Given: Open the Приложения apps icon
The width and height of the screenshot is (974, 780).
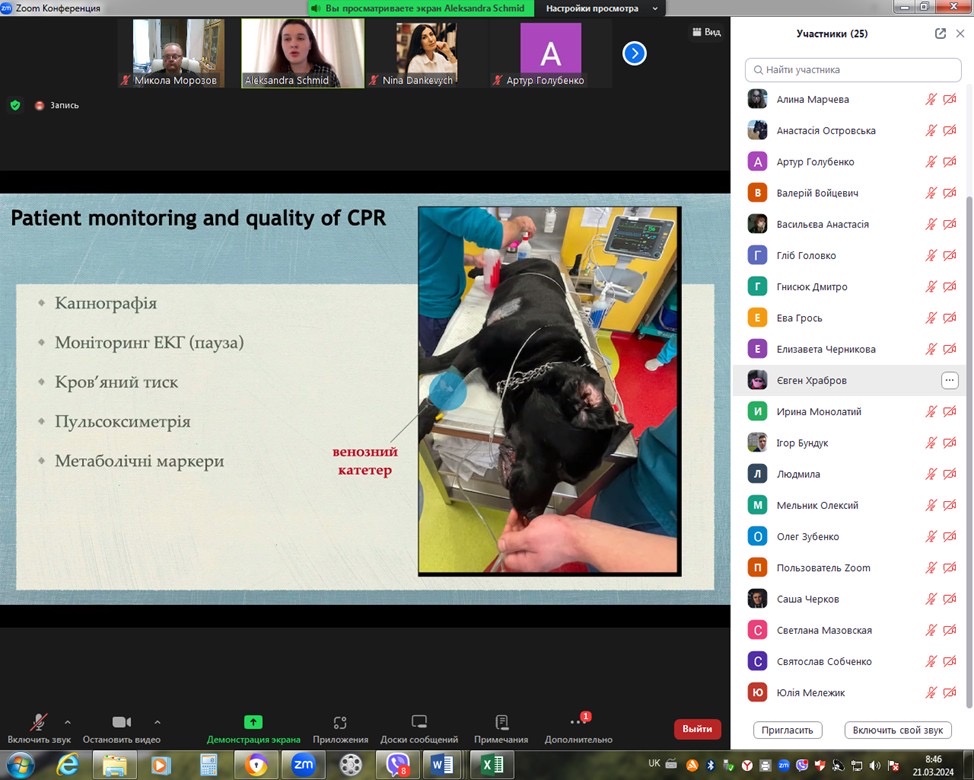Looking at the screenshot, I should pos(340,722).
